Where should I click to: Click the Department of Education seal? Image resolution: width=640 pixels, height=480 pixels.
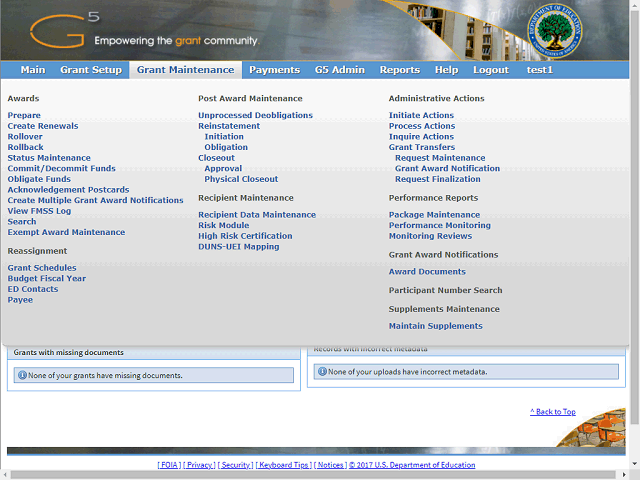coord(554,31)
